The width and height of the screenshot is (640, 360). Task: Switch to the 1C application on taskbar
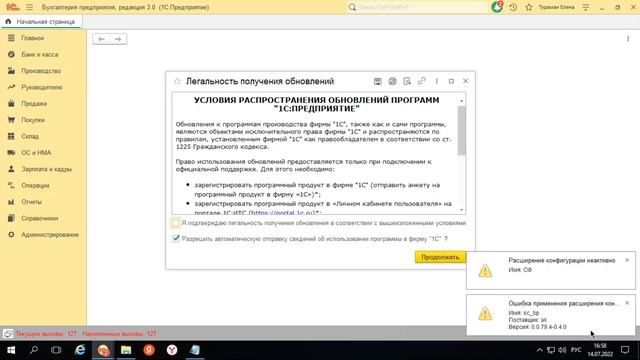point(103,350)
